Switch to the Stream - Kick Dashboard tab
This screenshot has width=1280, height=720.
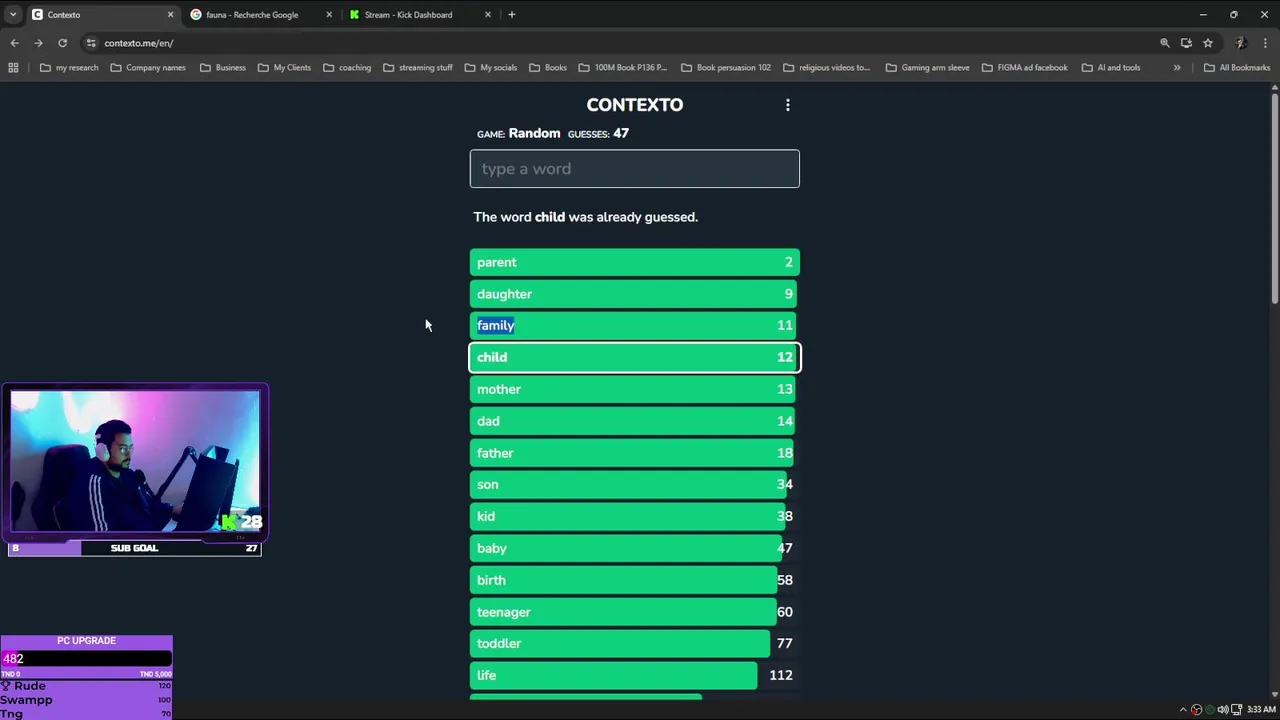418,15
